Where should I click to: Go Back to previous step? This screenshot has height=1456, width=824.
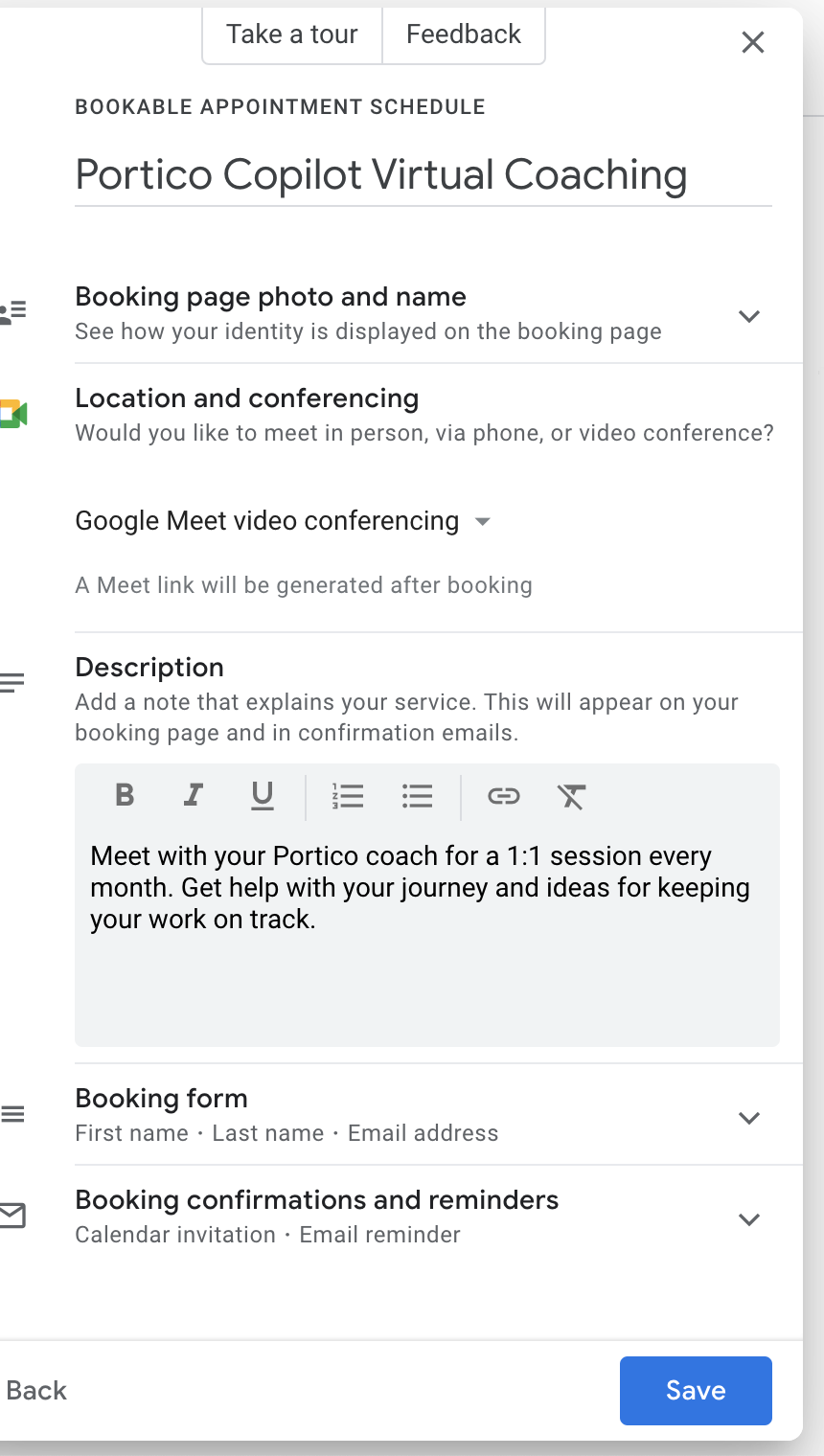click(36, 1390)
